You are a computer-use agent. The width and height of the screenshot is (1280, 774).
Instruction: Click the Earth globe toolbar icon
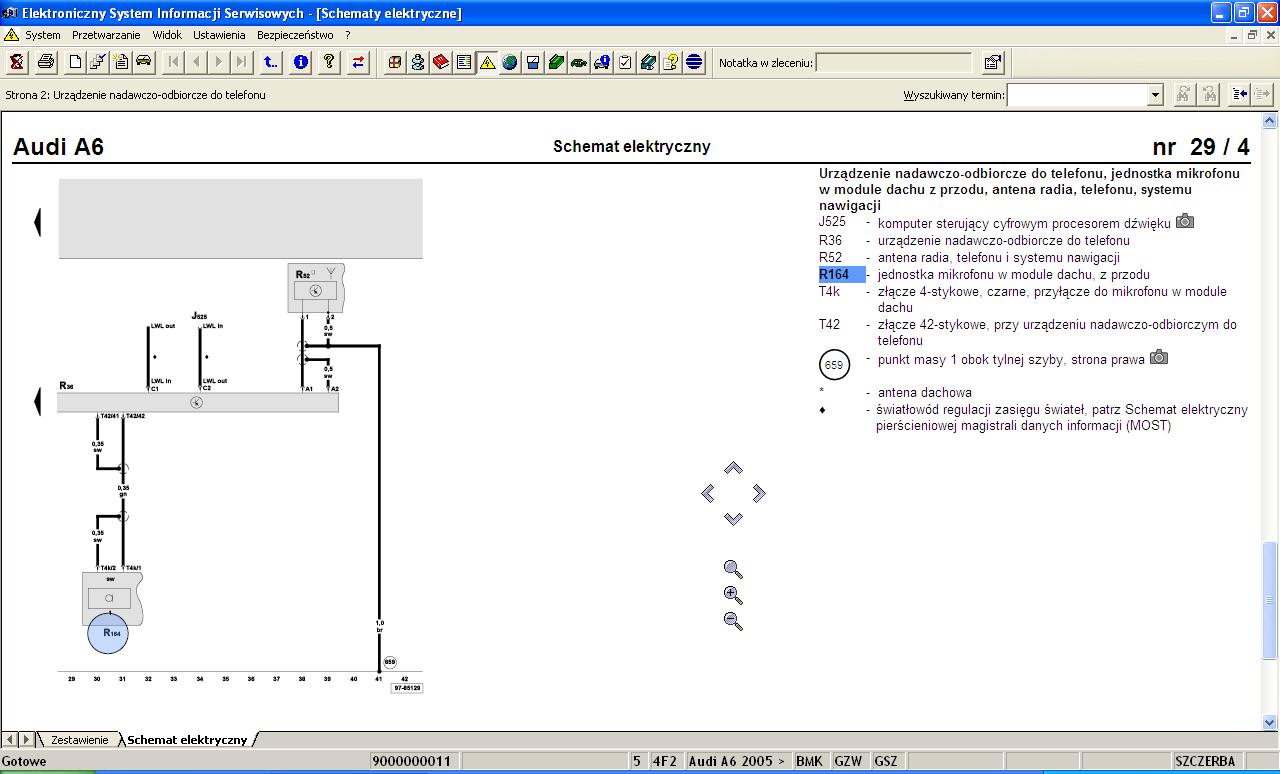[x=510, y=62]
